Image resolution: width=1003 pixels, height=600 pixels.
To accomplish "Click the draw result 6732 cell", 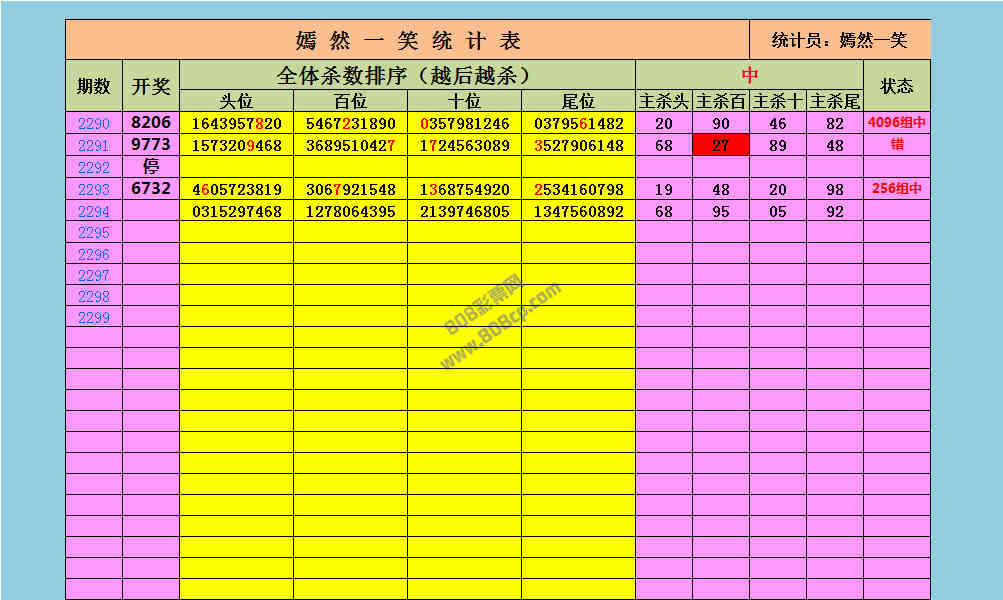I will pyautogui.click(x=151, y=189).
